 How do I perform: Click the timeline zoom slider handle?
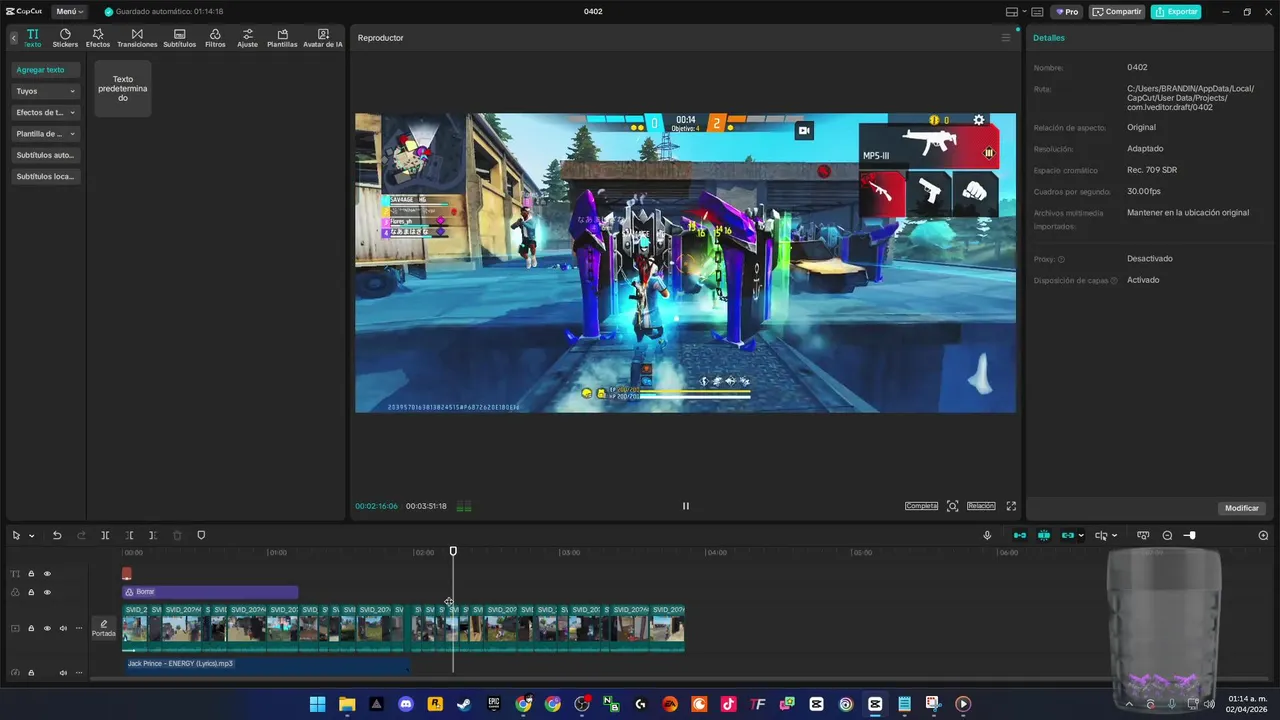(x=1191, y=536)
